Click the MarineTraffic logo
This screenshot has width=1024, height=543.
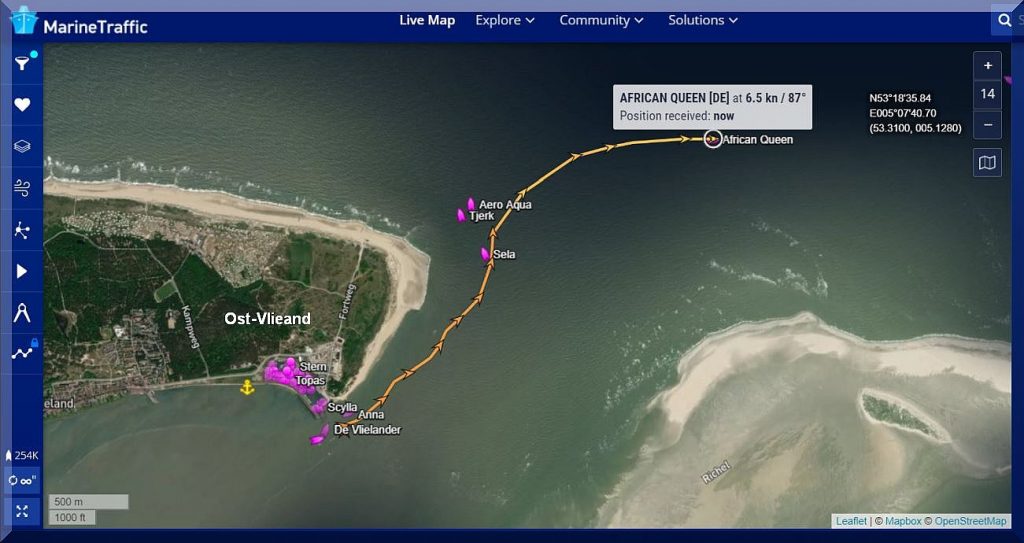[x=79, y=22]
